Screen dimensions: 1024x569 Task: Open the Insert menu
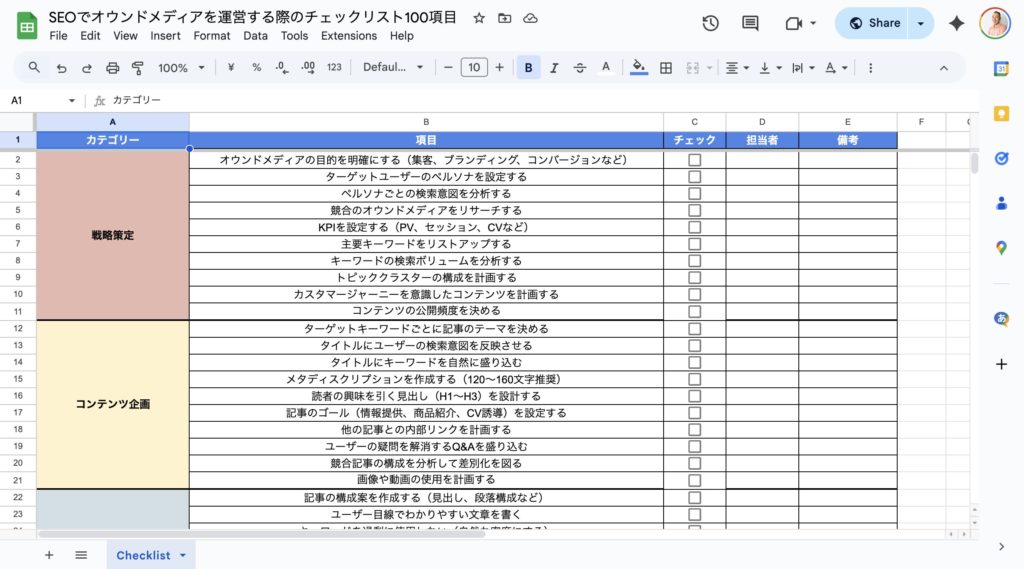pyautogui.click(x=165, y=36)
